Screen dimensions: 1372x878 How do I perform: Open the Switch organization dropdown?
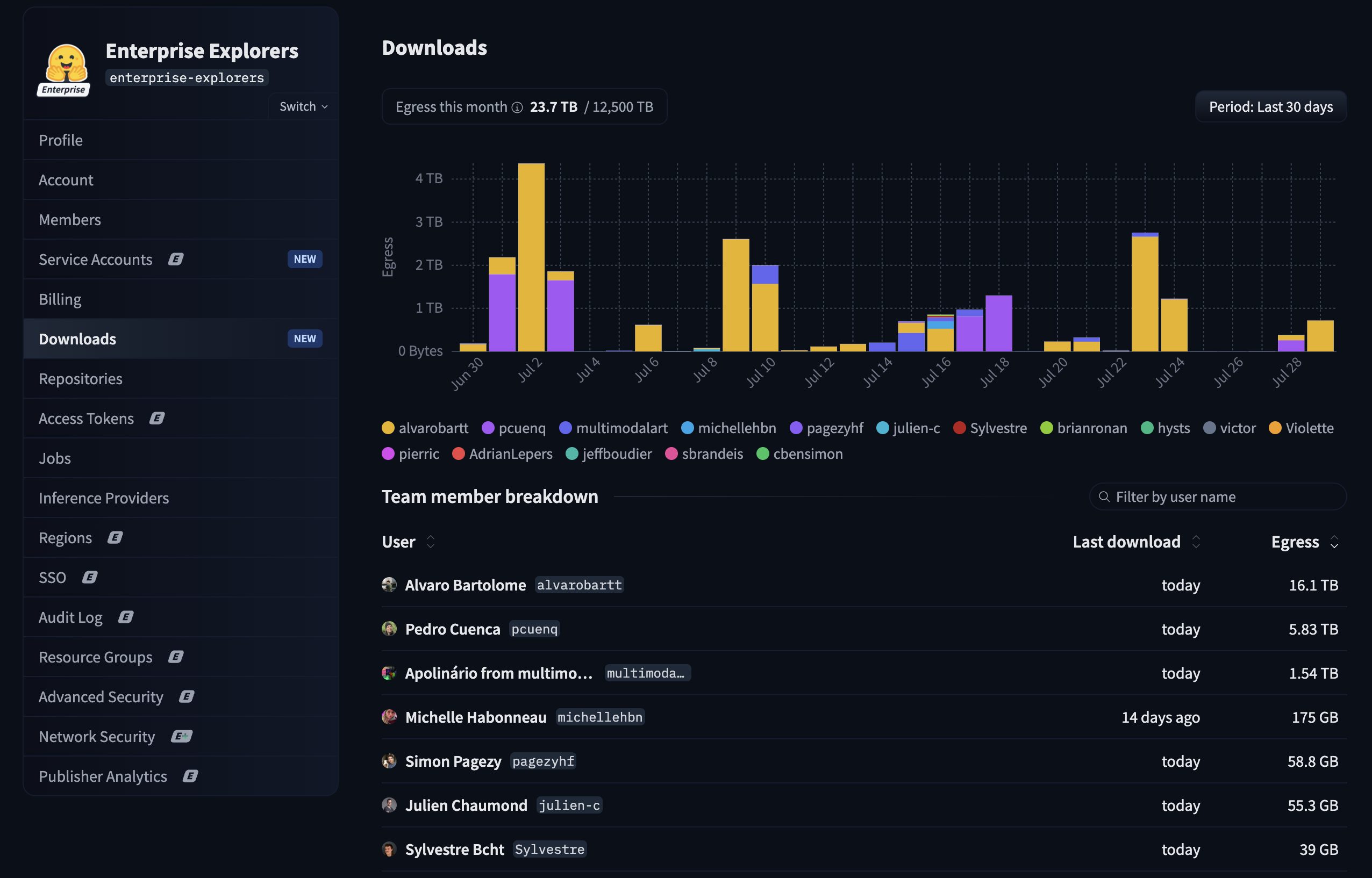pos(303,106)
